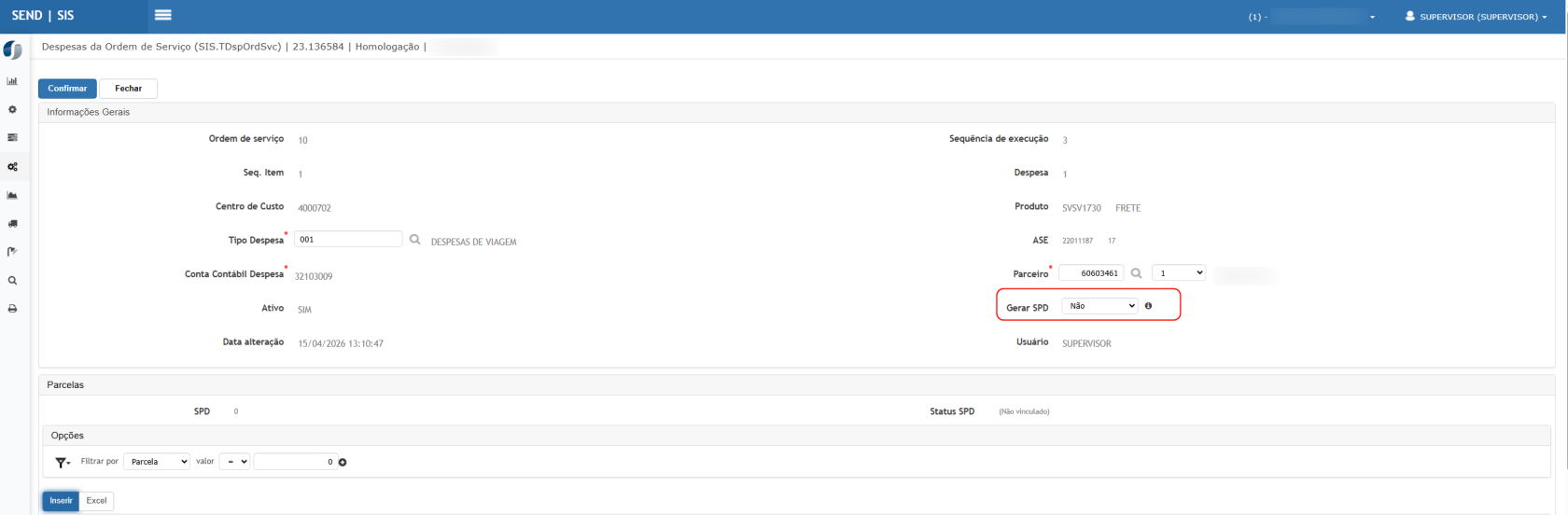Image resolution: width=1568 pixels, height=515 pixels.
Task: Open the Gerar SPD dropdown
Action: (1099, 306)
